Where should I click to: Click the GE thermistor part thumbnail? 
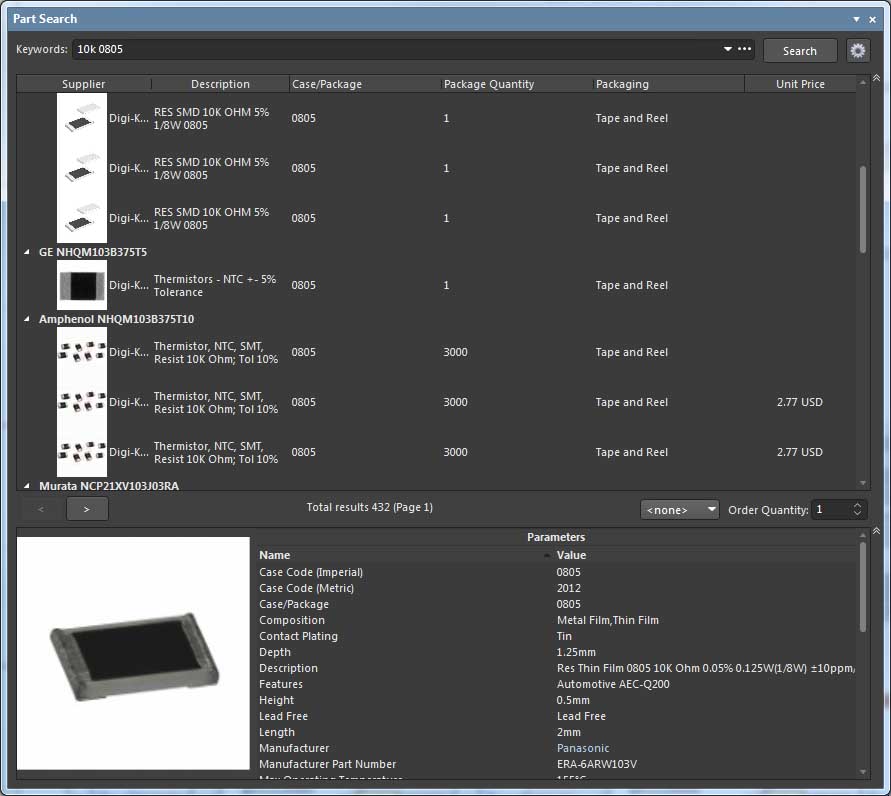81,286
